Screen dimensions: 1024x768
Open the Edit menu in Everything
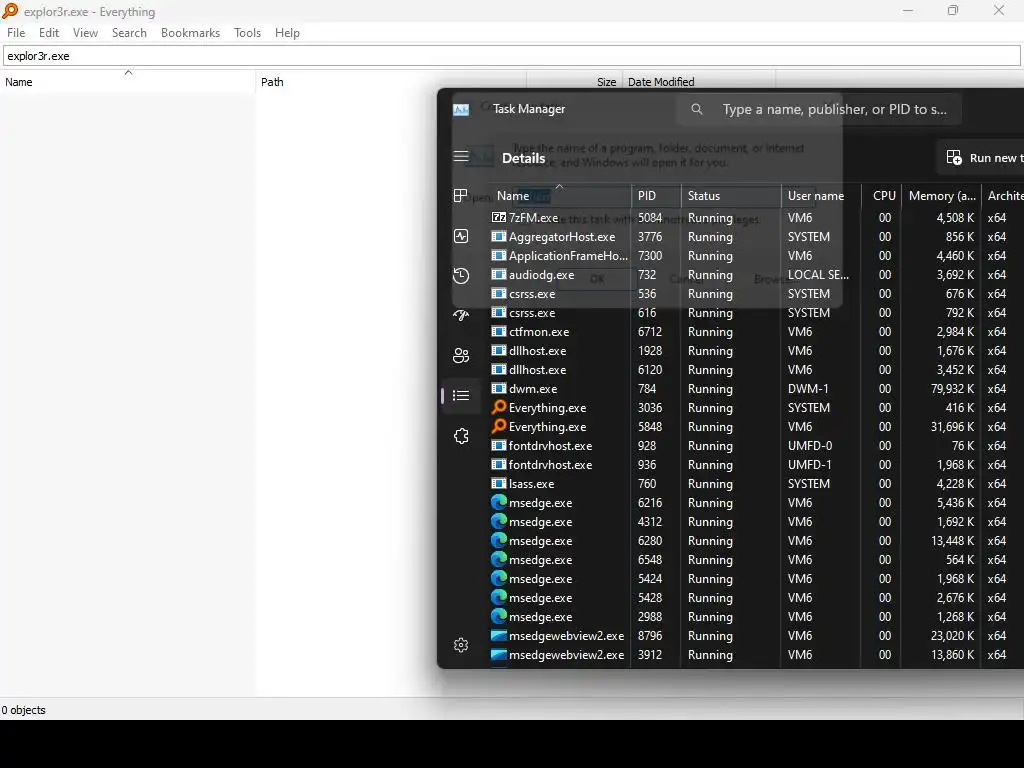click(49, 33)
